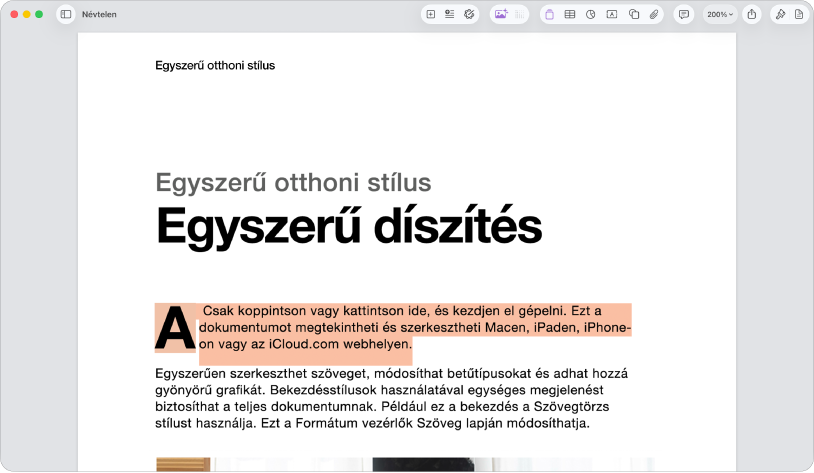
Task: Click the window title Névtelen
Action: tap(99, 15)
